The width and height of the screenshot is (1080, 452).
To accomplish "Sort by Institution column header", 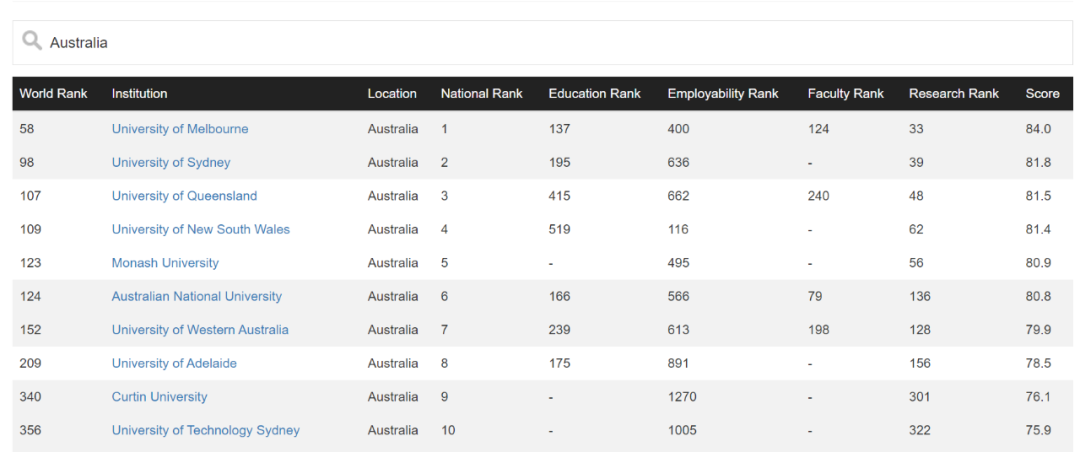I will (139, 94).
